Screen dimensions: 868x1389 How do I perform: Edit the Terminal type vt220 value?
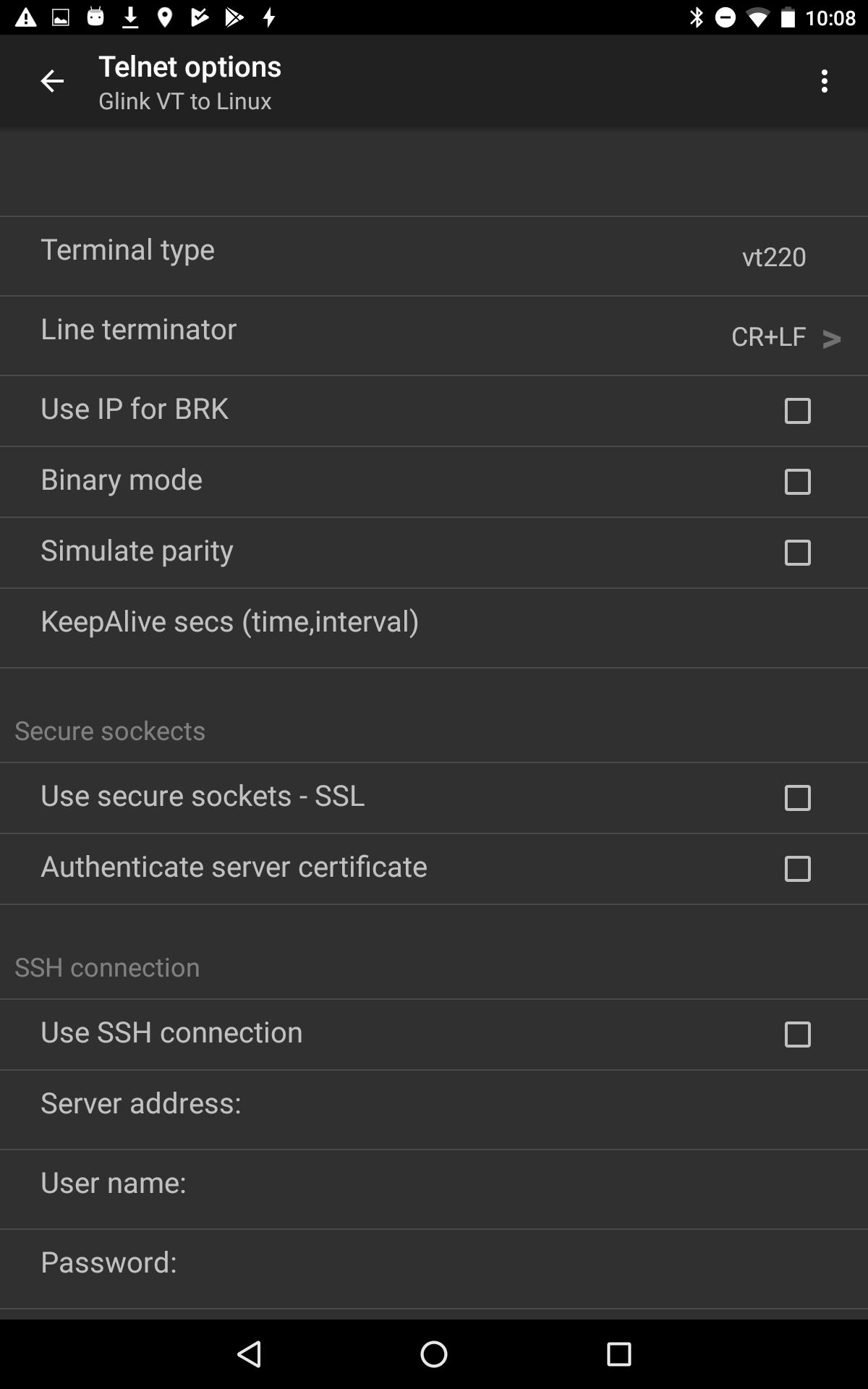coord(774,257)
